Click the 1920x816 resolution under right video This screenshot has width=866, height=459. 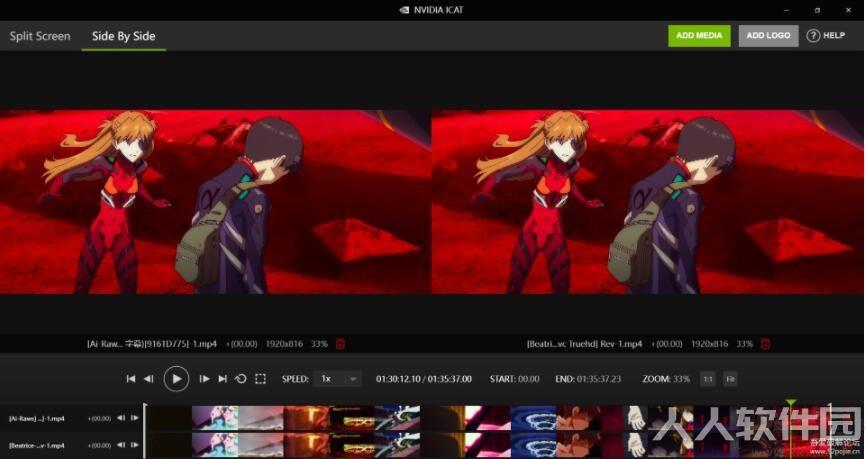point(710,344)
